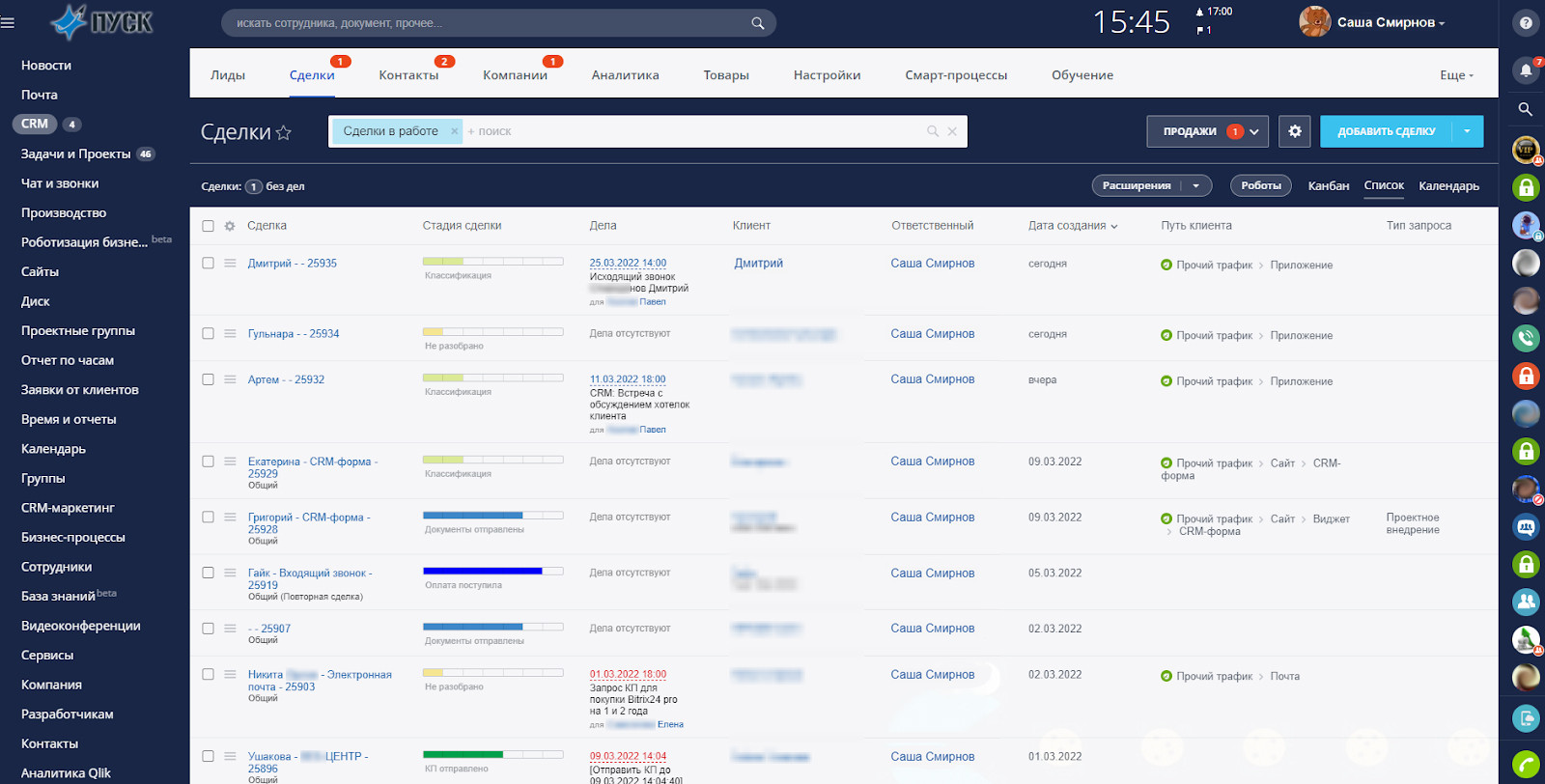Open the hamburger main menu
1545x784 pixels.
pos(8,22)
